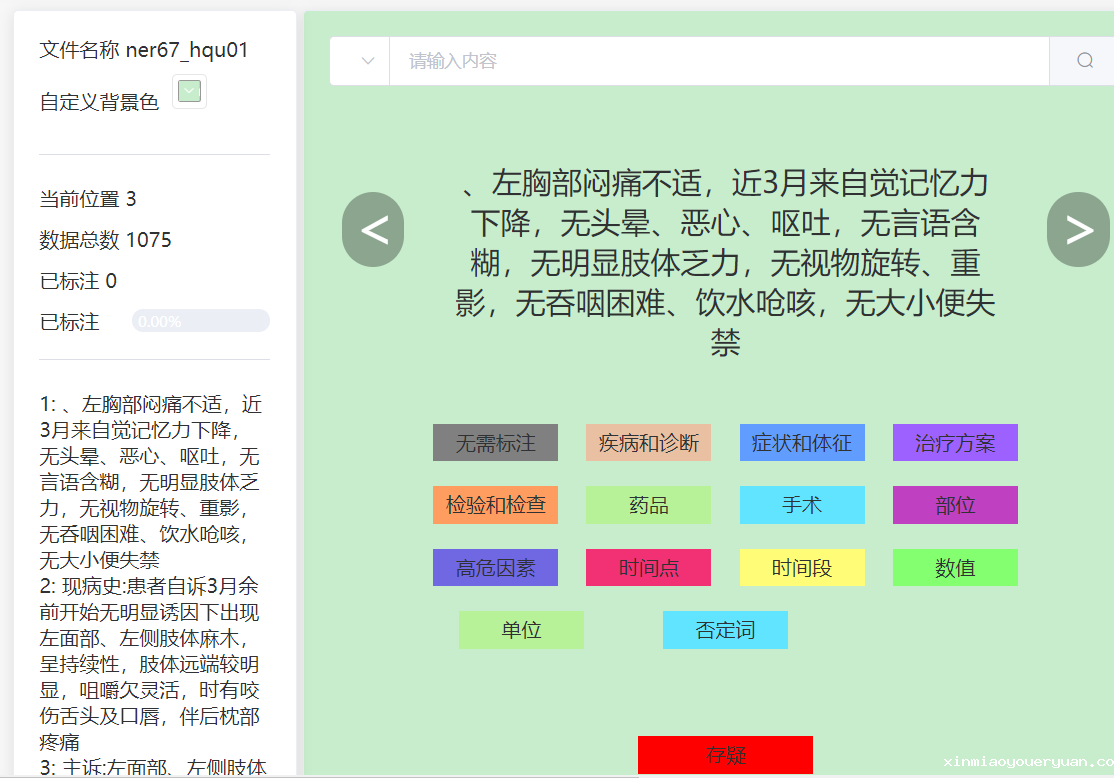Apply the 否定词 label

click(x=725, y=630)
